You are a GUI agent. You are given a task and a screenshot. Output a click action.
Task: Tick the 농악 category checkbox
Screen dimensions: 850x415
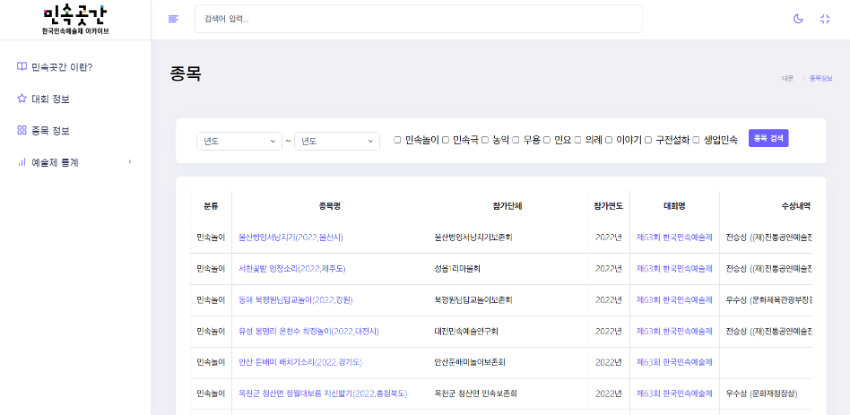point(485,140)
